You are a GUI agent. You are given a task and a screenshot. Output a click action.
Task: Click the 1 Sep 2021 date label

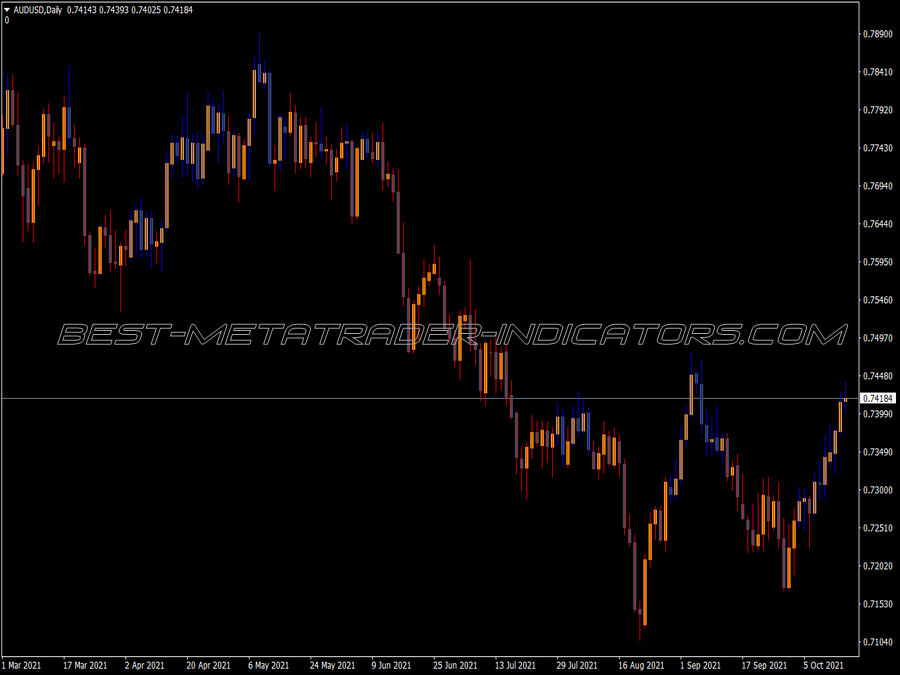(x=700, y=665)
